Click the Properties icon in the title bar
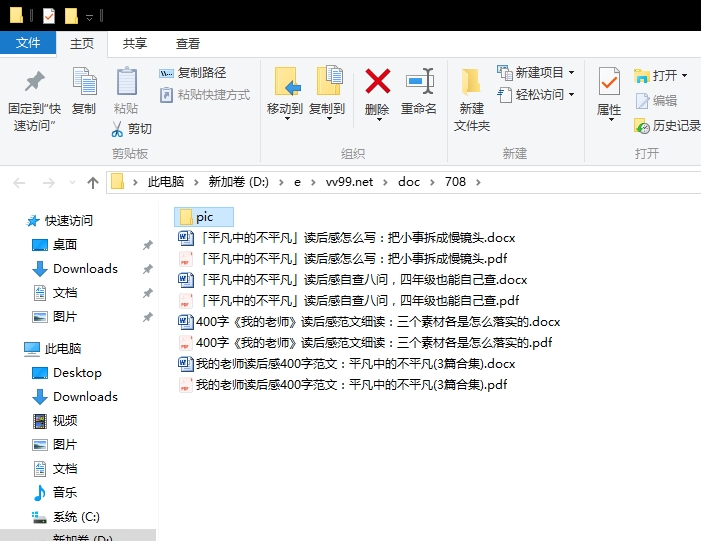 [49, 17]
